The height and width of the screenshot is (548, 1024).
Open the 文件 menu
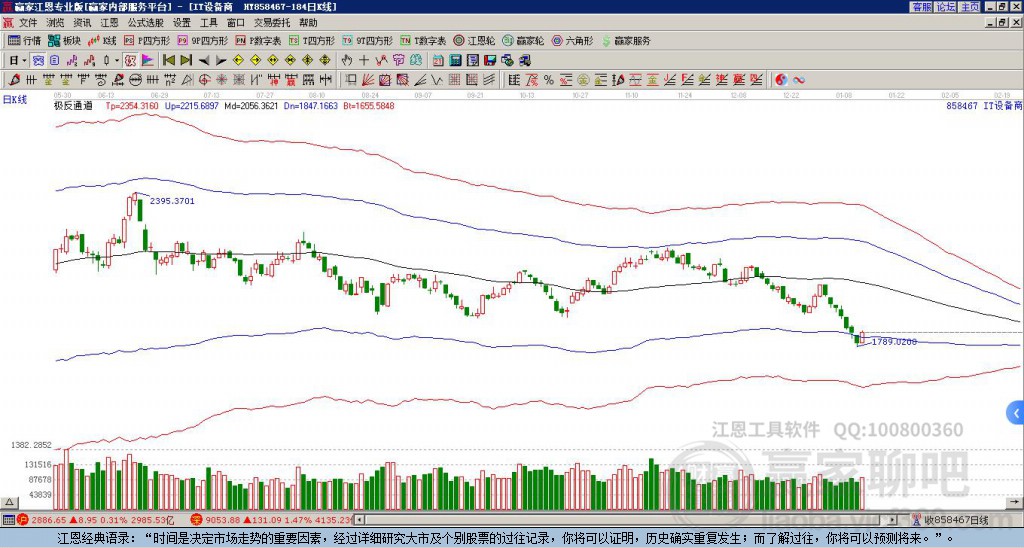pyautogui.click(x=28, y=23)
